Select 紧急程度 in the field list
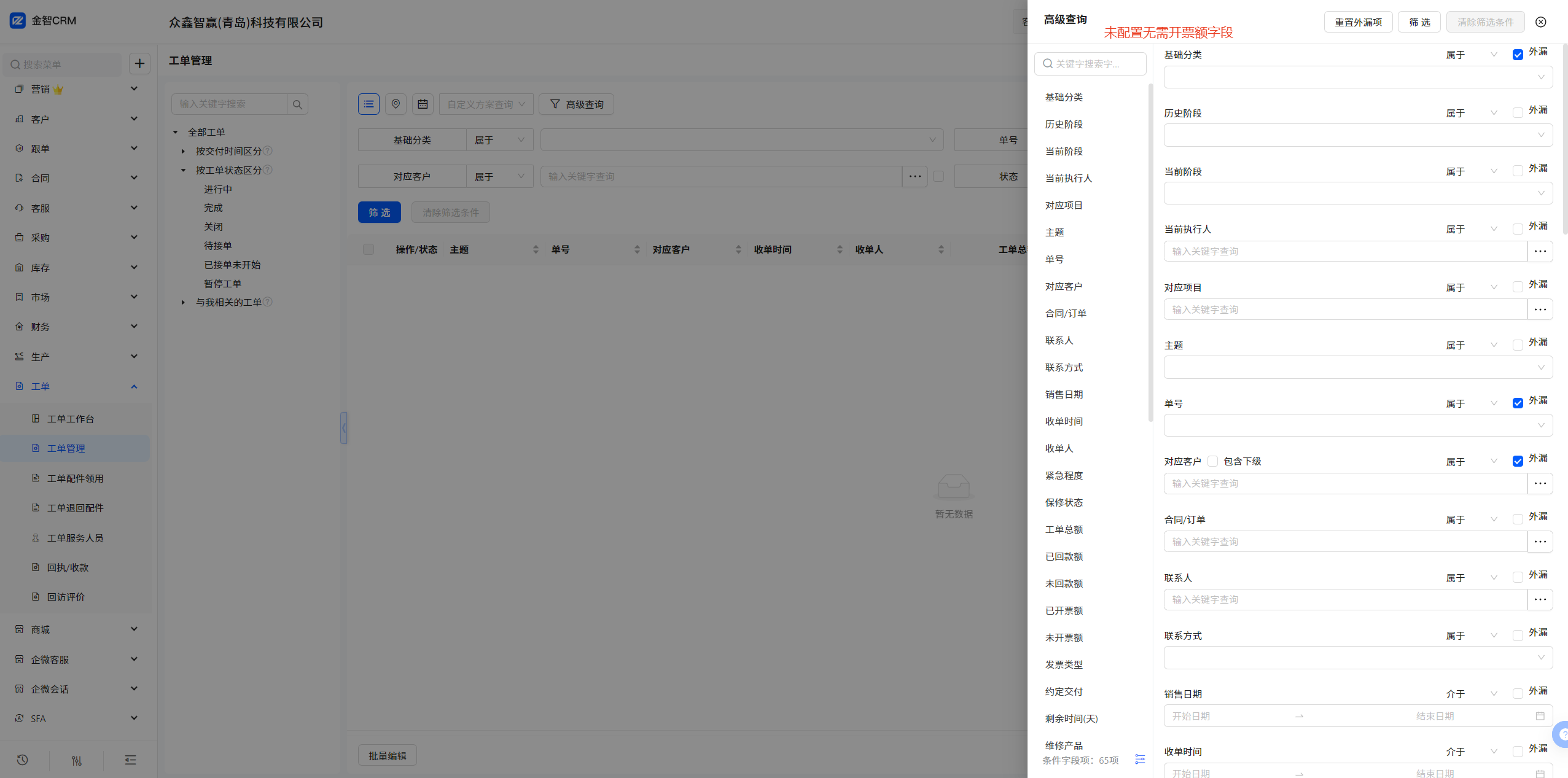The width and height of the screenshot is (1568, 778). 1064,475
